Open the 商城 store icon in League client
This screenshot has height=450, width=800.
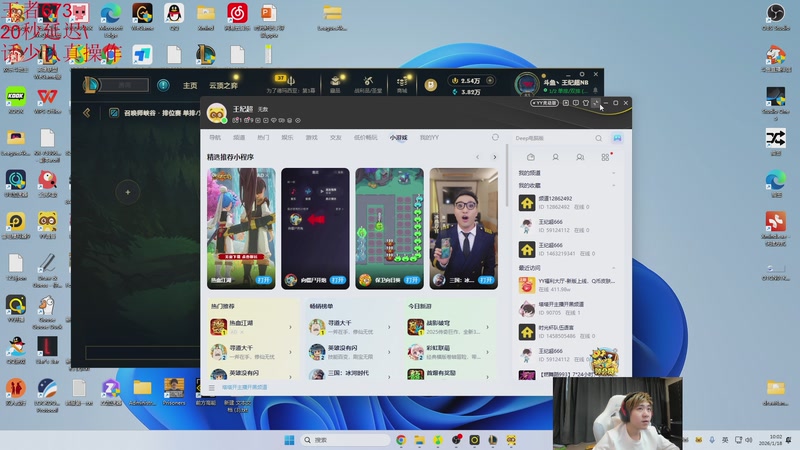[402, 84]
